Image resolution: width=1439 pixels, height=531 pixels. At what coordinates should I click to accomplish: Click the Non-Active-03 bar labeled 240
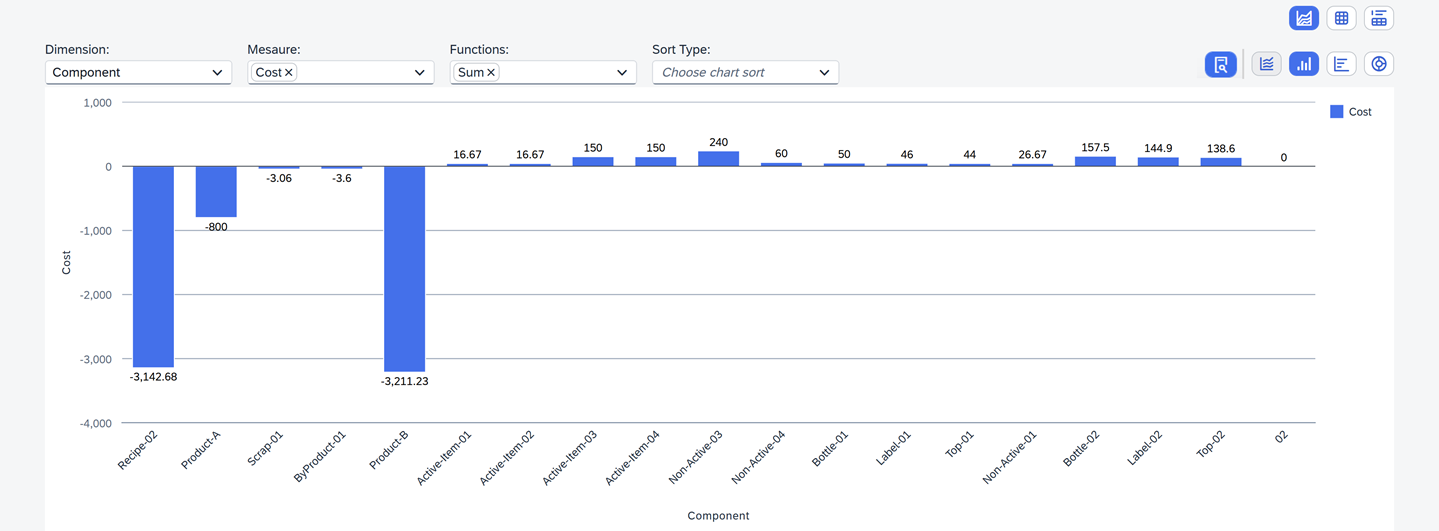(718, 158)
